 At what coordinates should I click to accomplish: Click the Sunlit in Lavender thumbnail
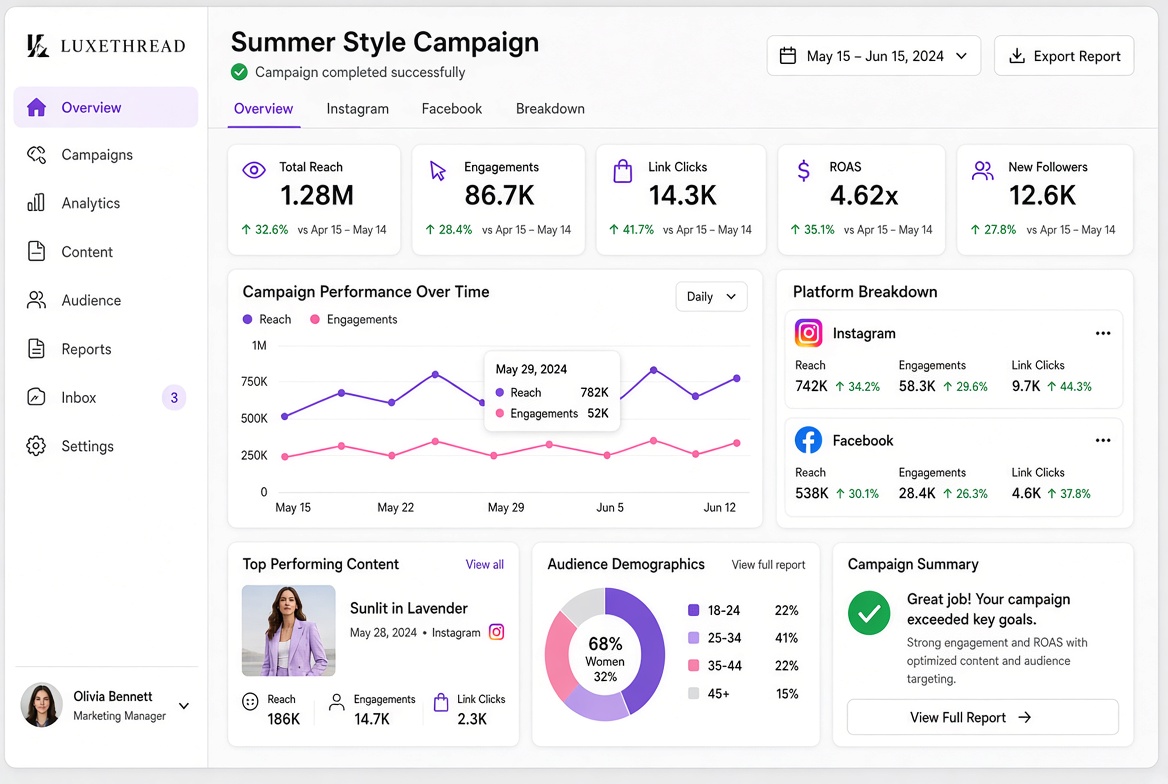(x=288, y=630)
